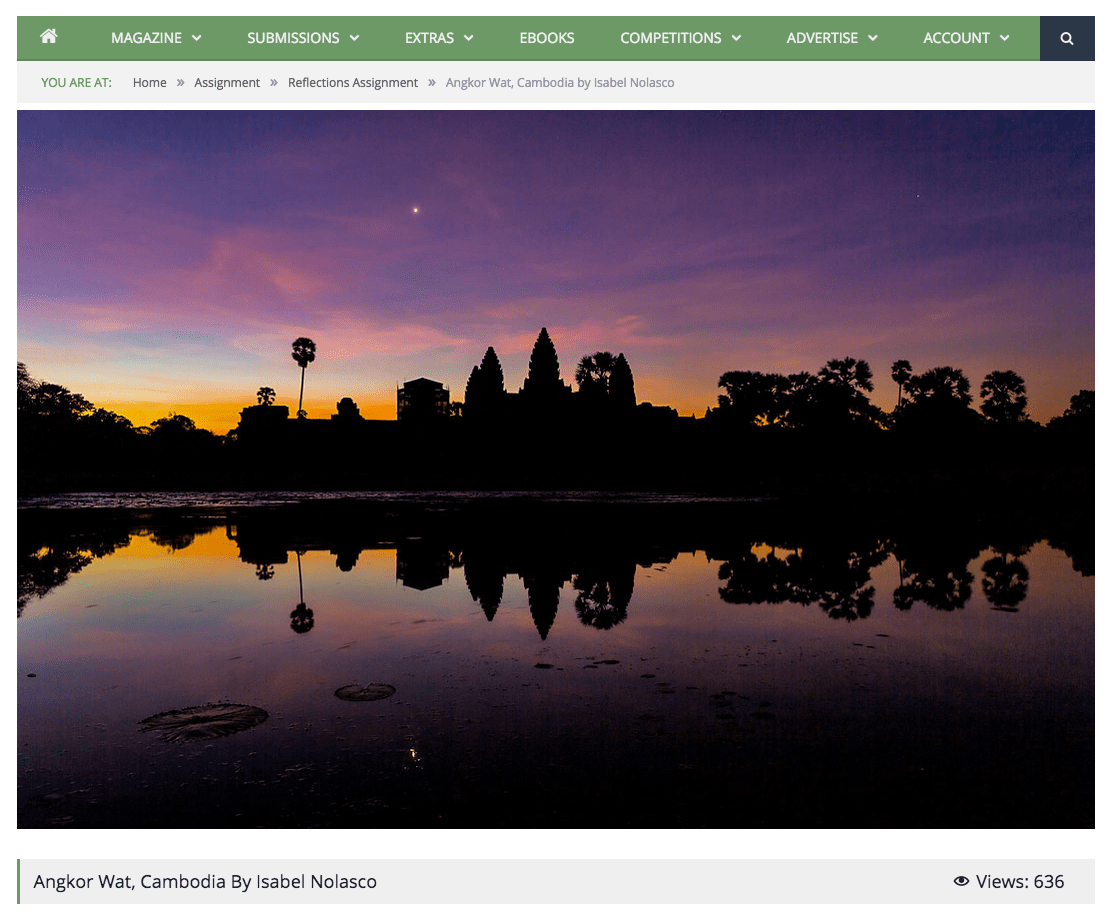The height and width of the screenshot is (910, 1110).
Task: Follow the Reflections Assignment breadcrumb link
Action: coord(353,82)
